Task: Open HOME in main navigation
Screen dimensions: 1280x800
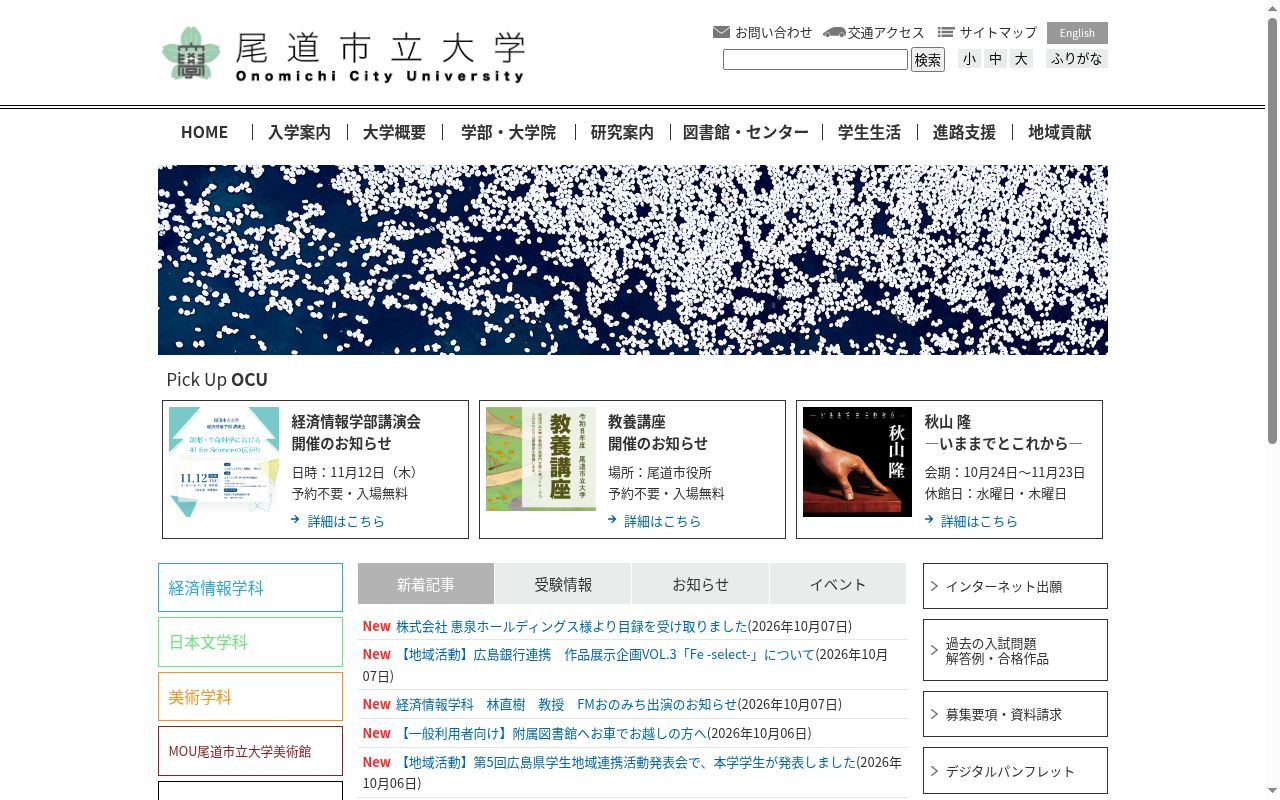Action: click(204, 132)
